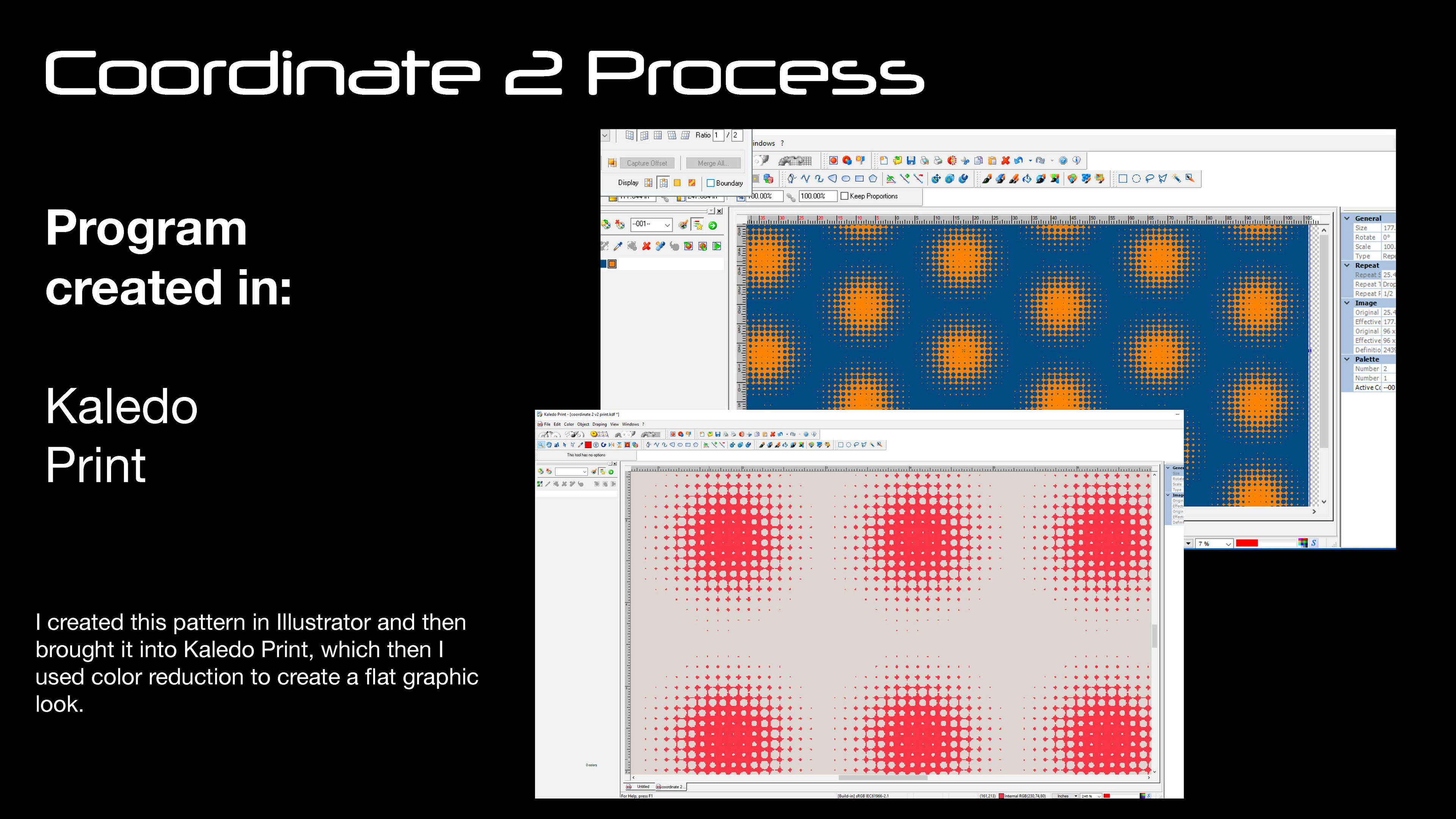Click the orange palette color swatch
The height and width of the screenshot is (819, 1456).
[612, 264]
